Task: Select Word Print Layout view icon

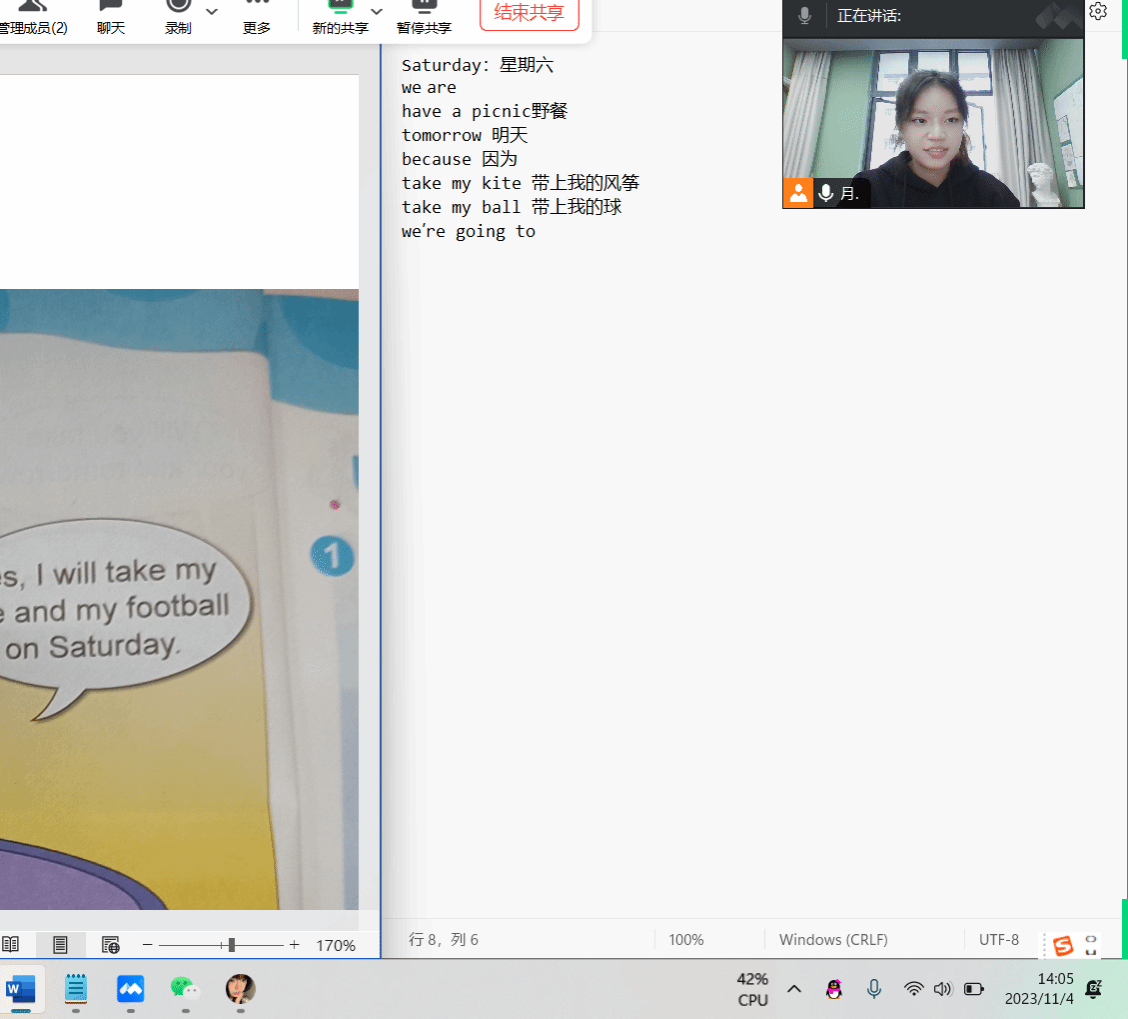Action: click(x=60, y=944)
